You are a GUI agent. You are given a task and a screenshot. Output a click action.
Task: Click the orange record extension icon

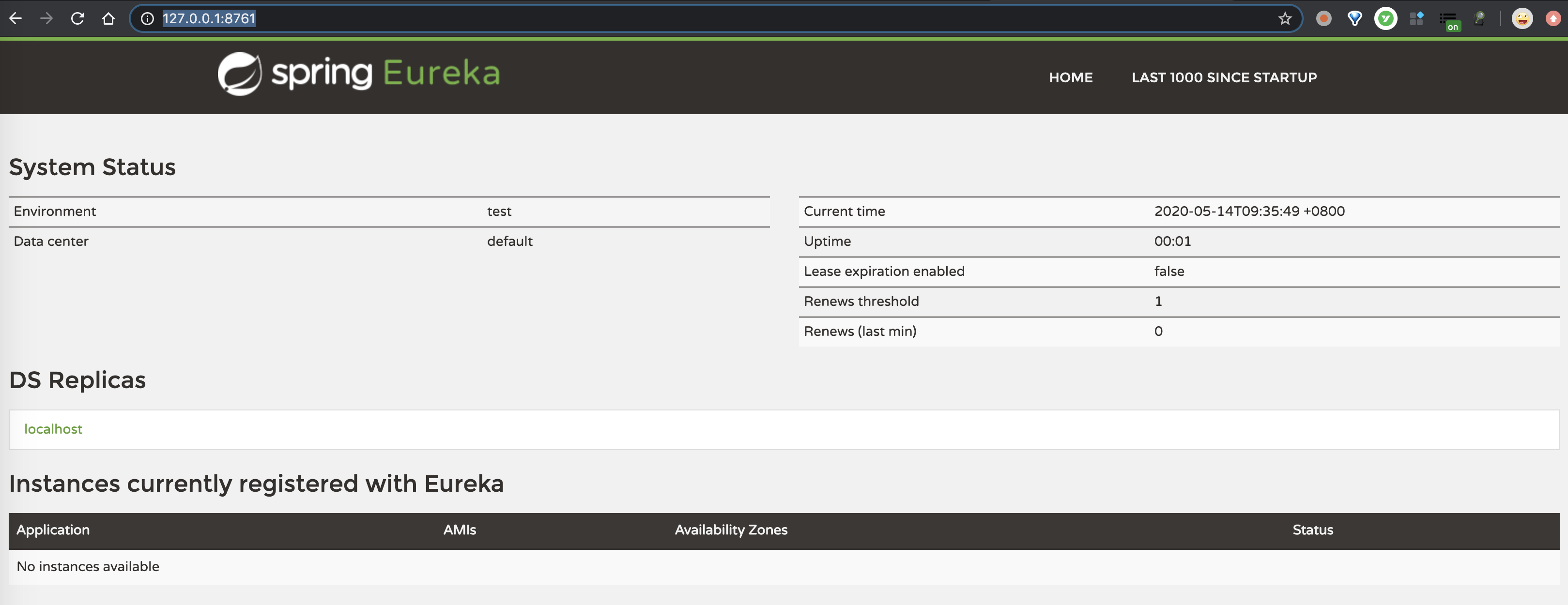pyautogui.click(x=1323, y=18)
